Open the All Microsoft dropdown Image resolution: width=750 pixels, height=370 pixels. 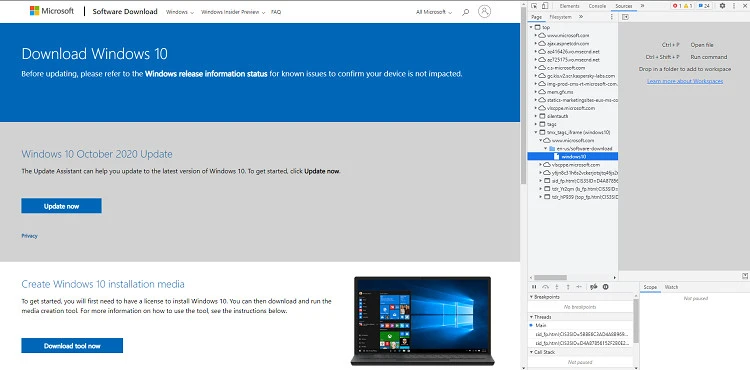pyautogui.click(x=434, y=12)
